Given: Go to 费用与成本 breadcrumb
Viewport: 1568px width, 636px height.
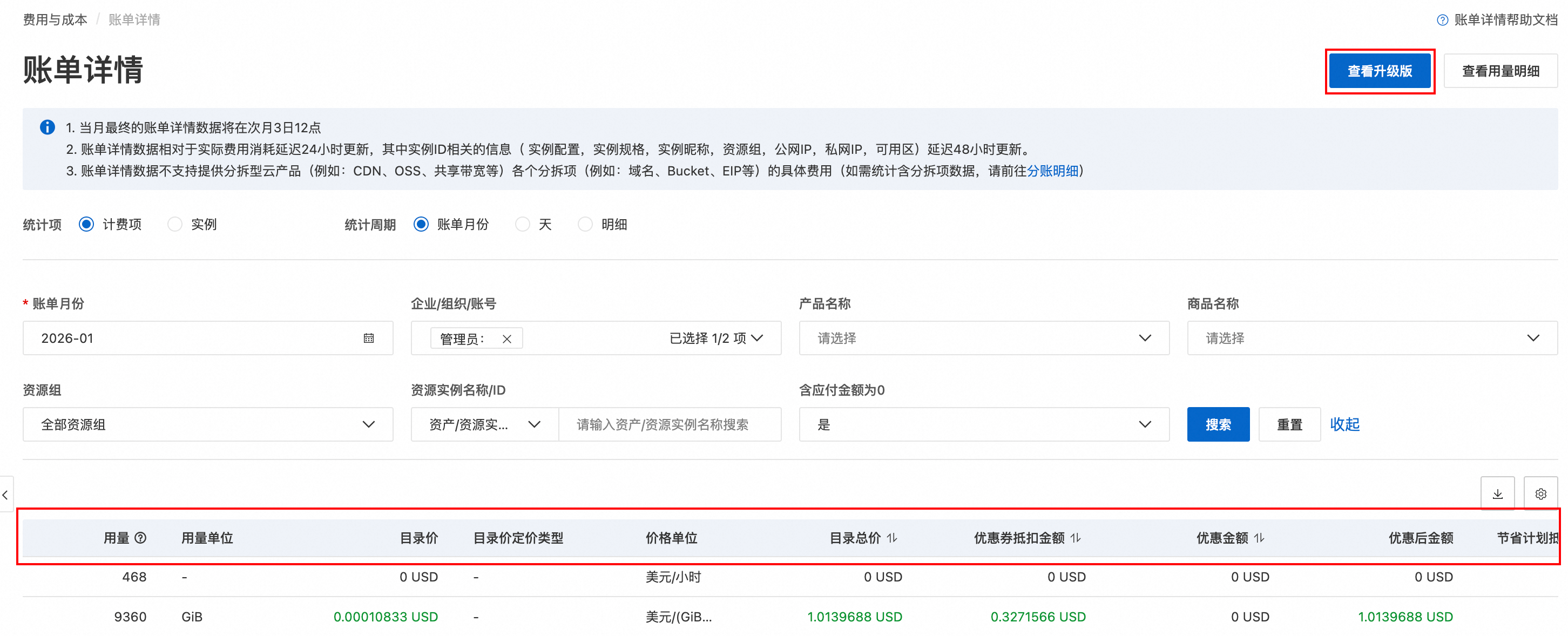Looking at the screenshot, I should click(55, 19).
